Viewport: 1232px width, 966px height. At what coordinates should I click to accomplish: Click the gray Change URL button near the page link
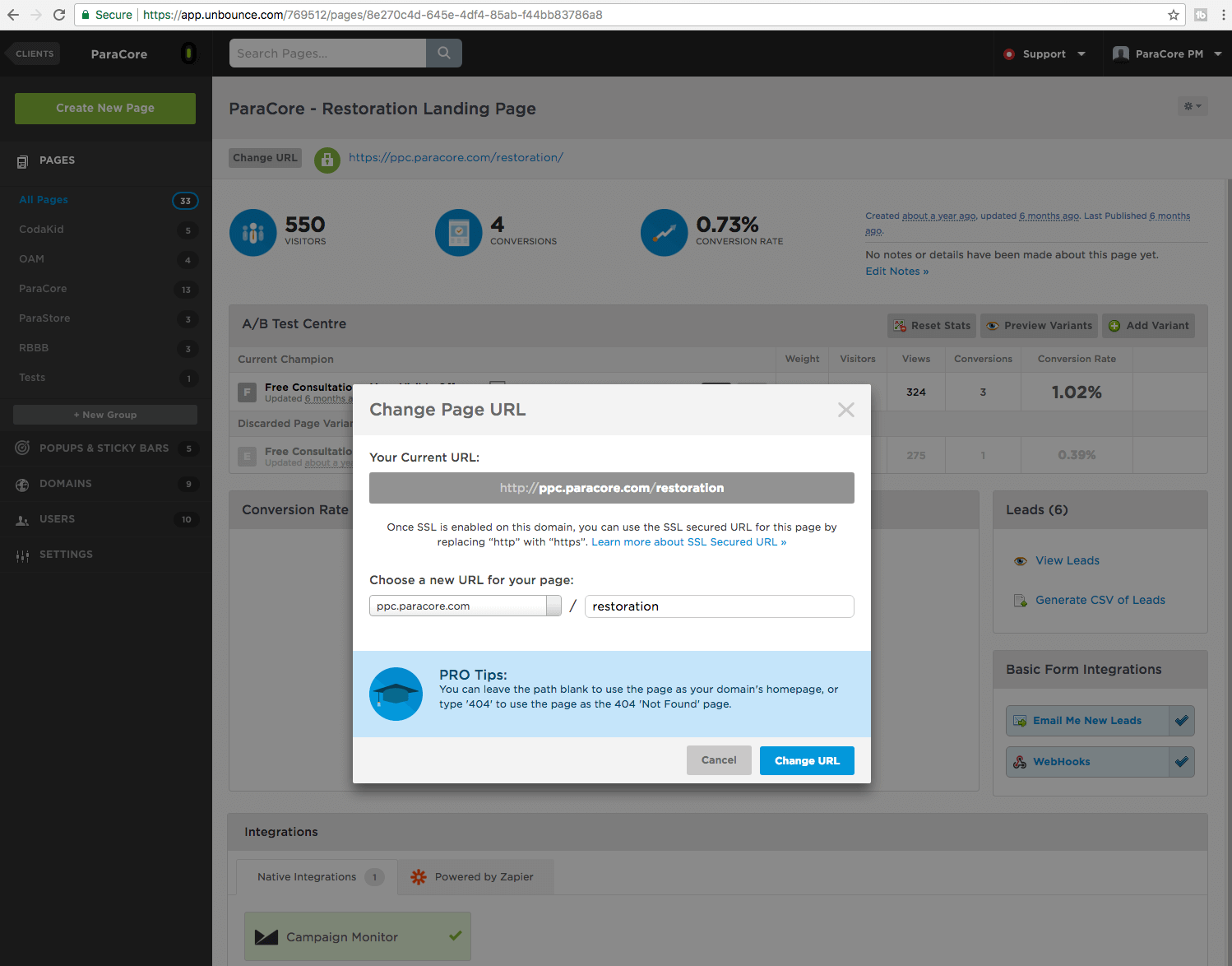pos(265,158)
